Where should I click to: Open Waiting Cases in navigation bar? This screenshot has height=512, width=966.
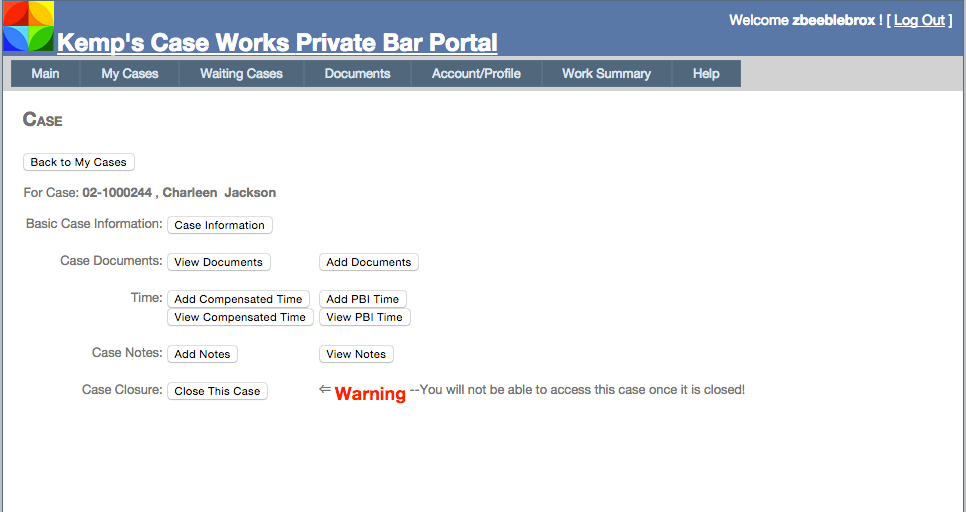pos(241,73)
